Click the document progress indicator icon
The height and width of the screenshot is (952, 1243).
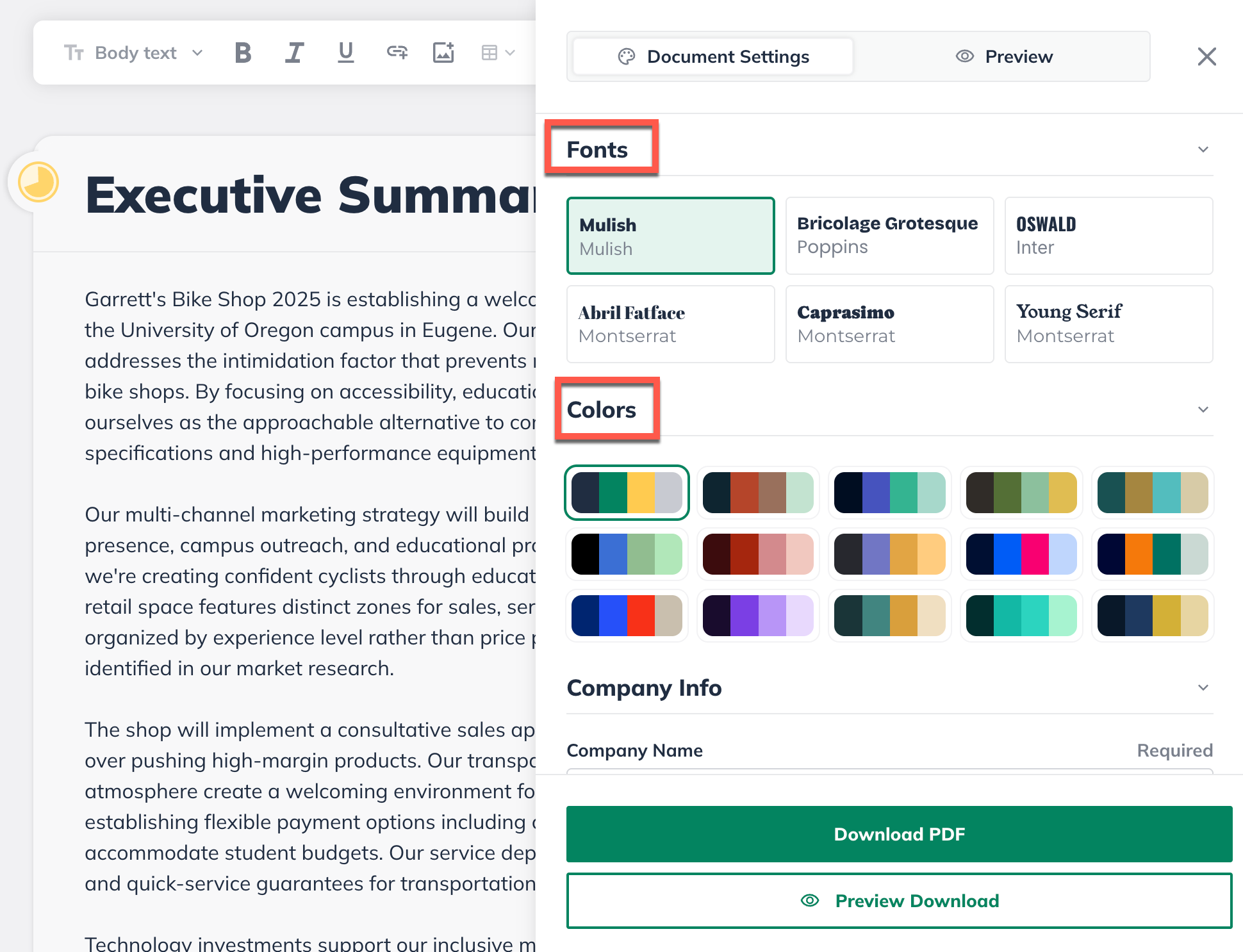[x=37, y=182]
